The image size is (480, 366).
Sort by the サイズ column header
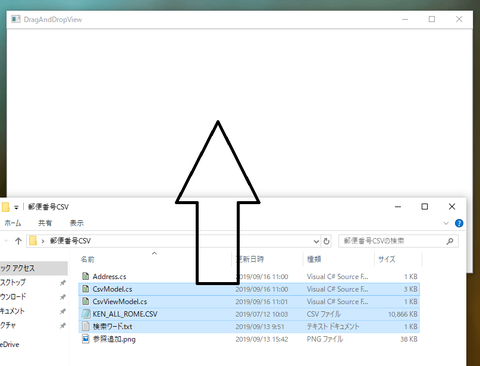pyautogui.click(x=387, y=259)
